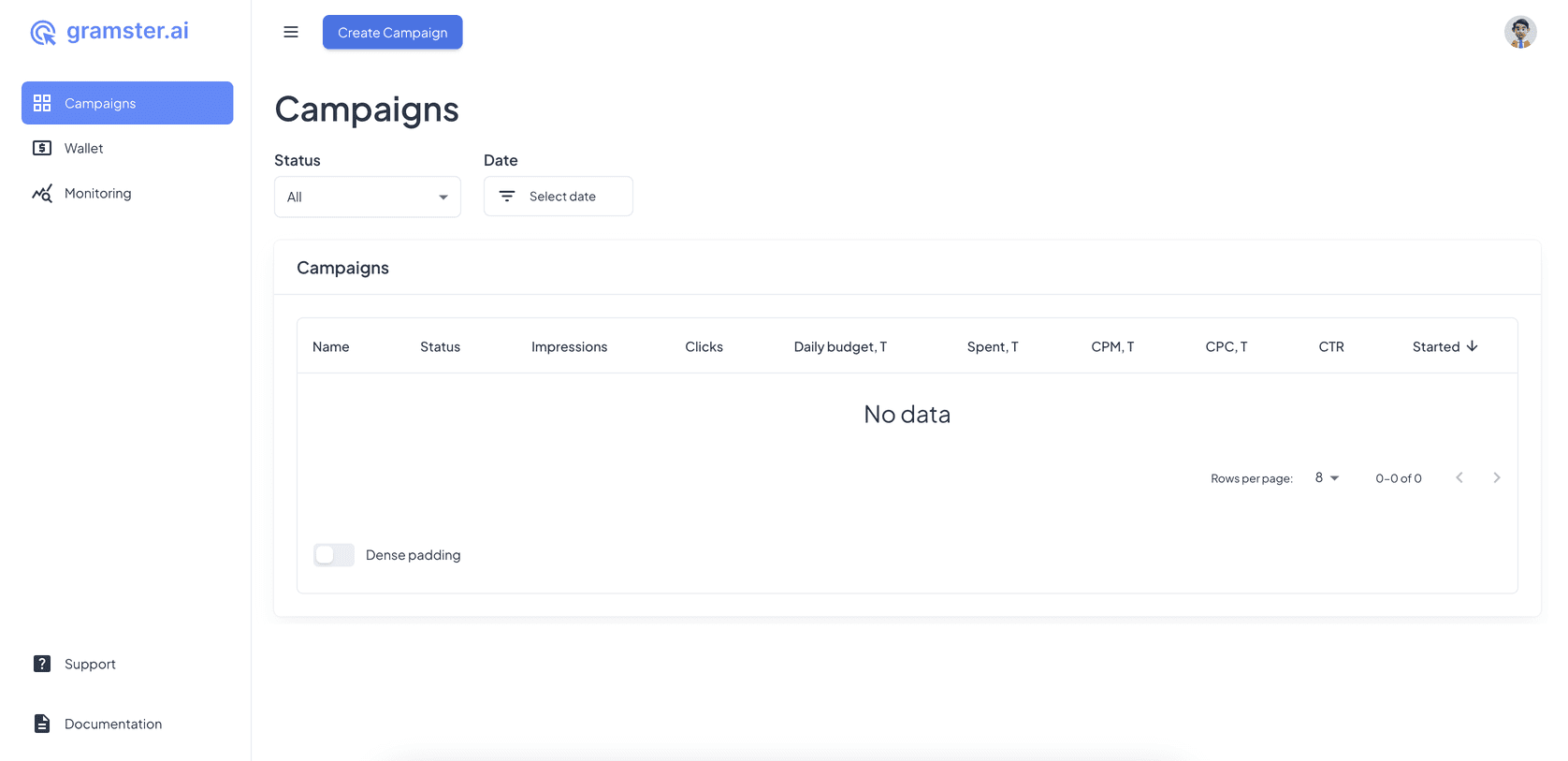Click the Started sort arrow icon
The height and width of the screenshot is (761, 1568).
click(x=1473, y=346)
